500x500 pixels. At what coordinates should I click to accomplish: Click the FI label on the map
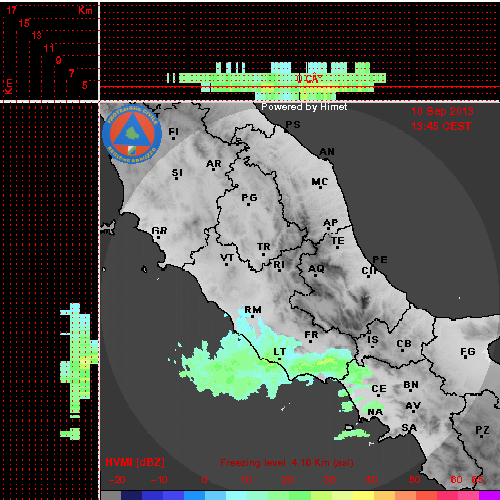pos(173,132)
